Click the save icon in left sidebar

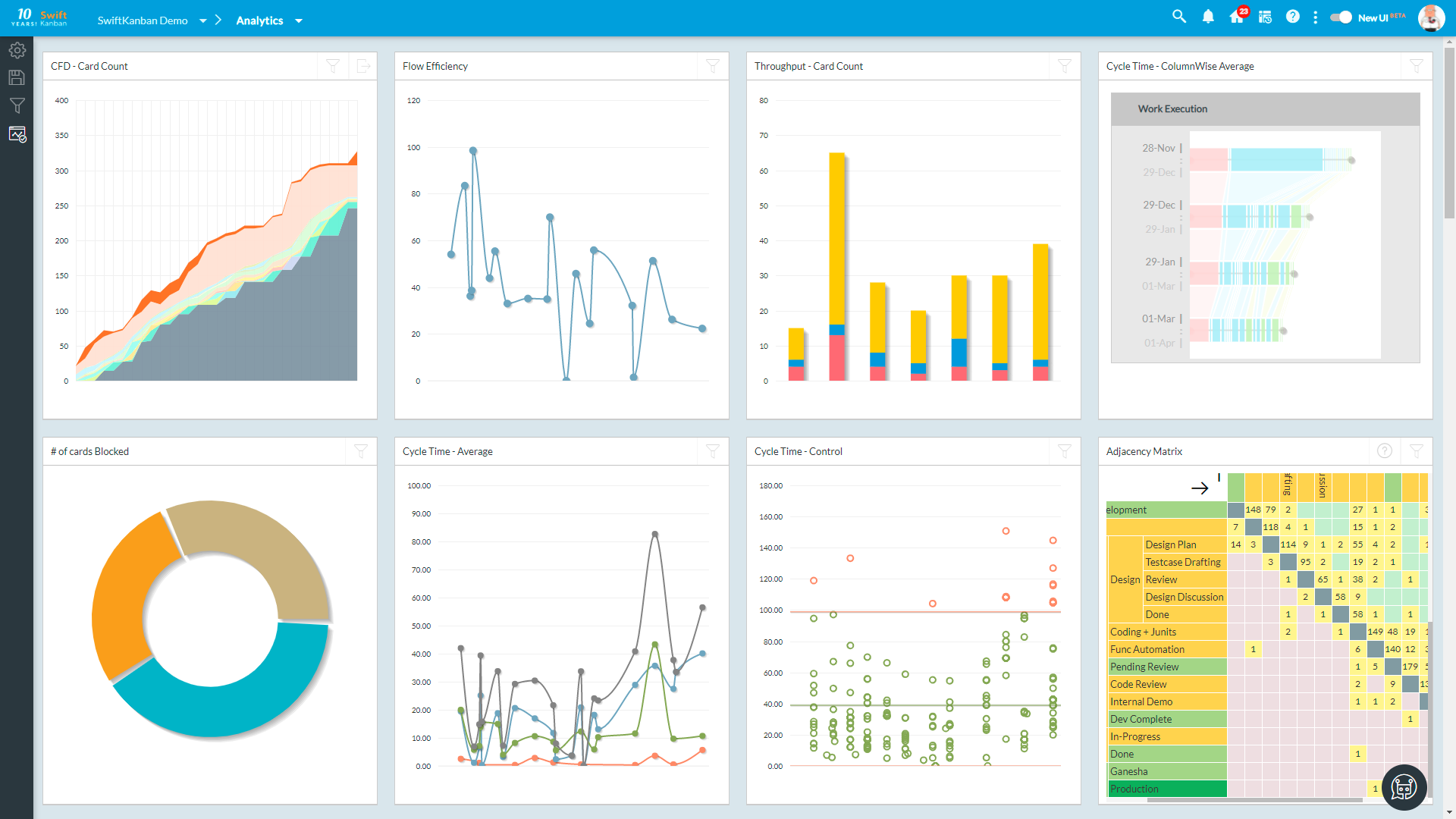(17, 77)
